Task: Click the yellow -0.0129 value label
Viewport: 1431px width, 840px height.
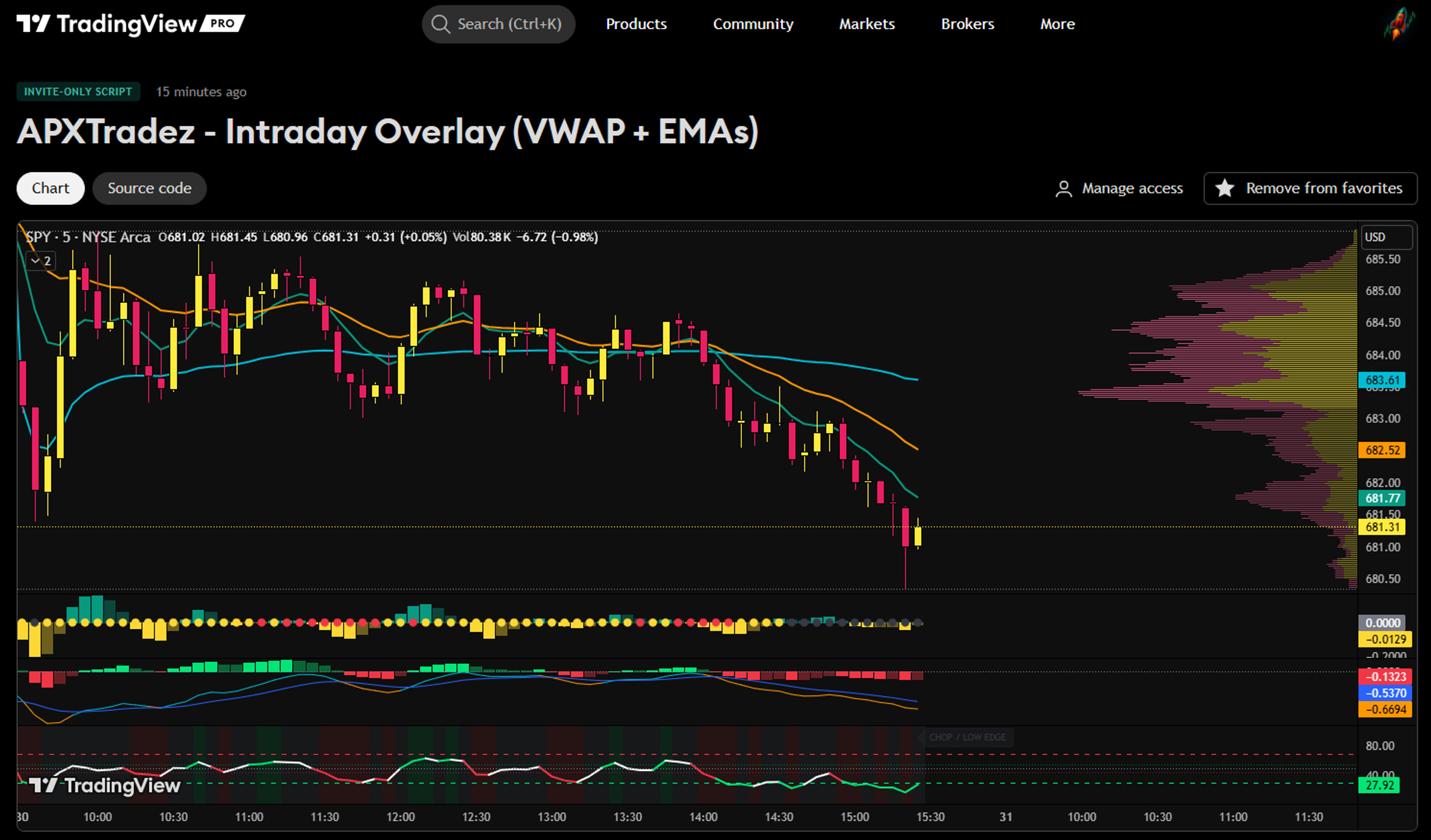Action: pos(1385,639)
